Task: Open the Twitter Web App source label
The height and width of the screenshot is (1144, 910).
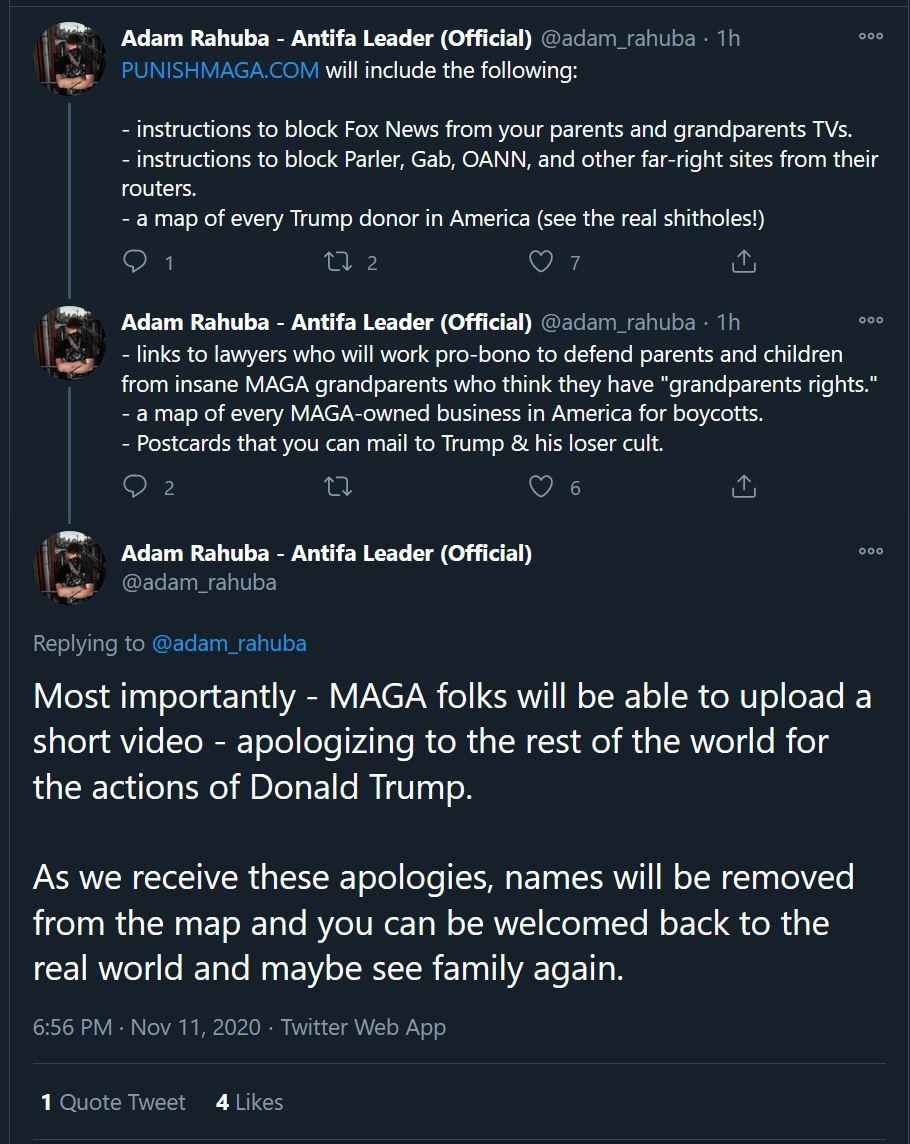Action: coord(363,1027)
